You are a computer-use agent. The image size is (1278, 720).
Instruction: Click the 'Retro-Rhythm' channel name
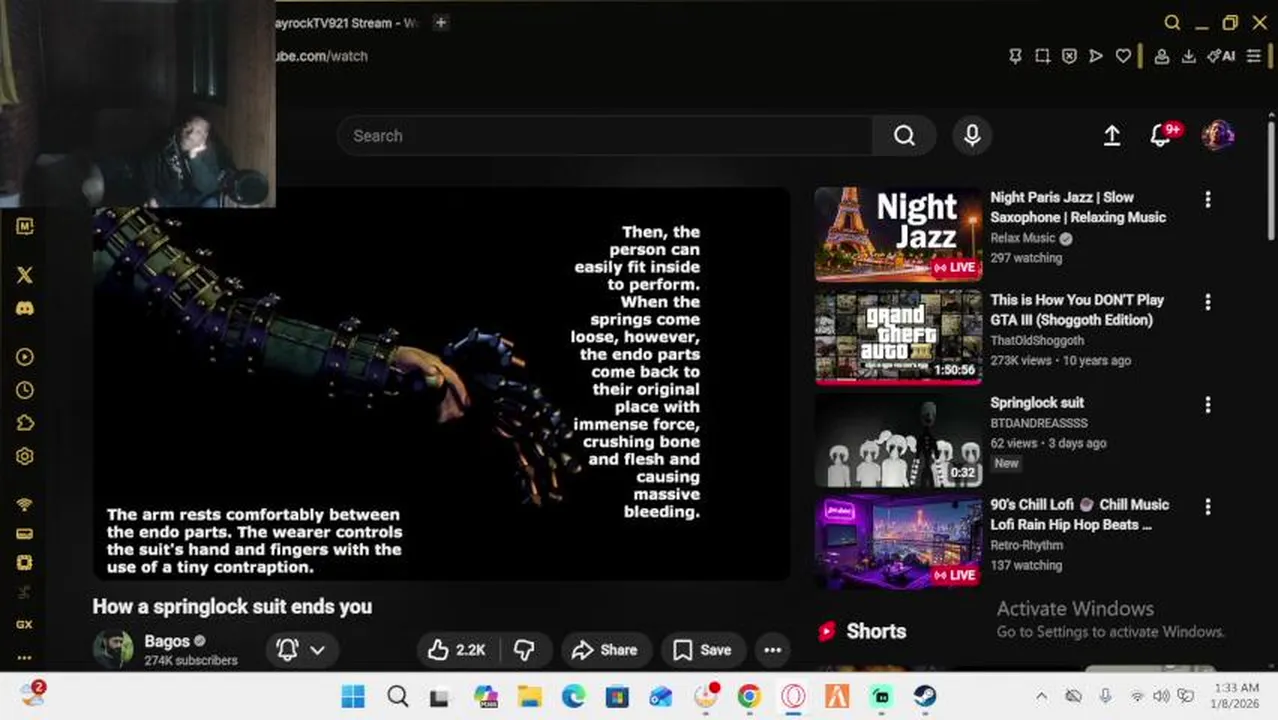[x=1027, y=545]
